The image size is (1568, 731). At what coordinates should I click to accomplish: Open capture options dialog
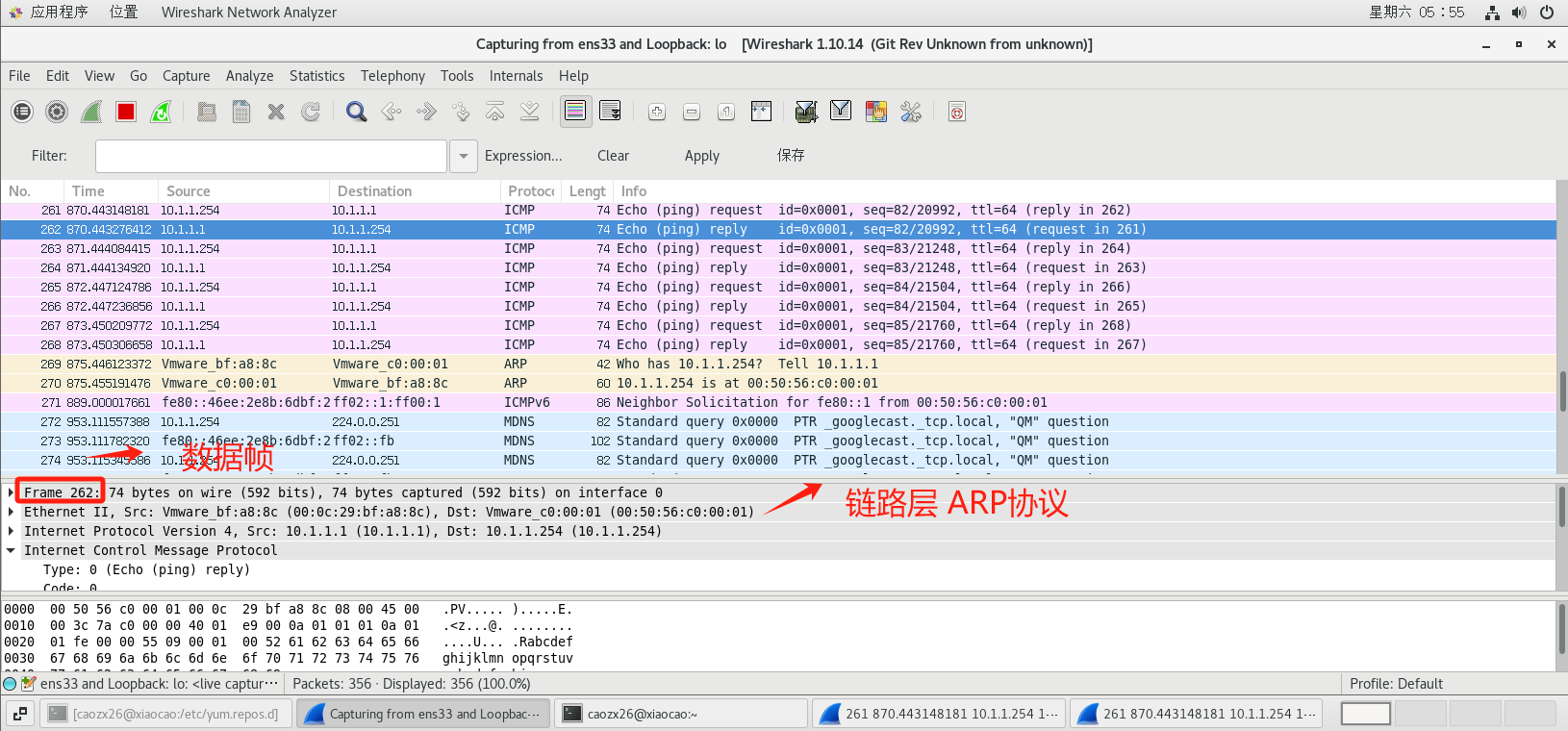point(57,112)
